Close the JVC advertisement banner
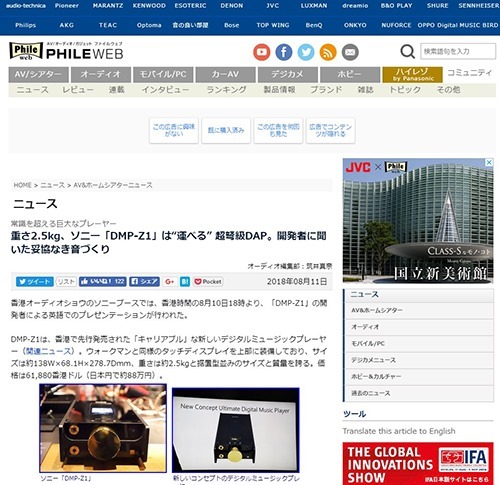500x485 pixels. [489, 162]
